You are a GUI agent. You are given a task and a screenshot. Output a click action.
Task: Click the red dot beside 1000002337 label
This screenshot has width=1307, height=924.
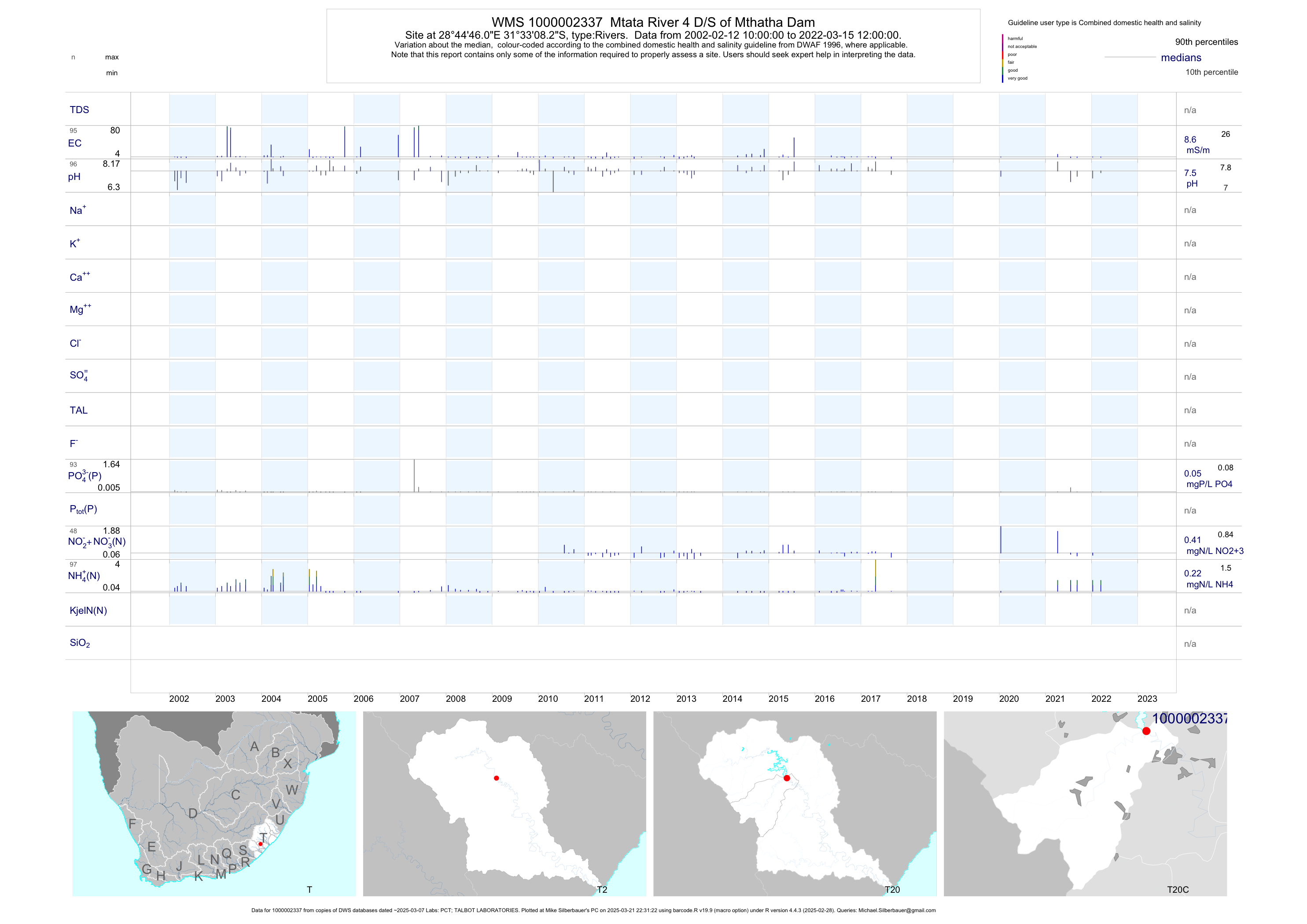1146,731
